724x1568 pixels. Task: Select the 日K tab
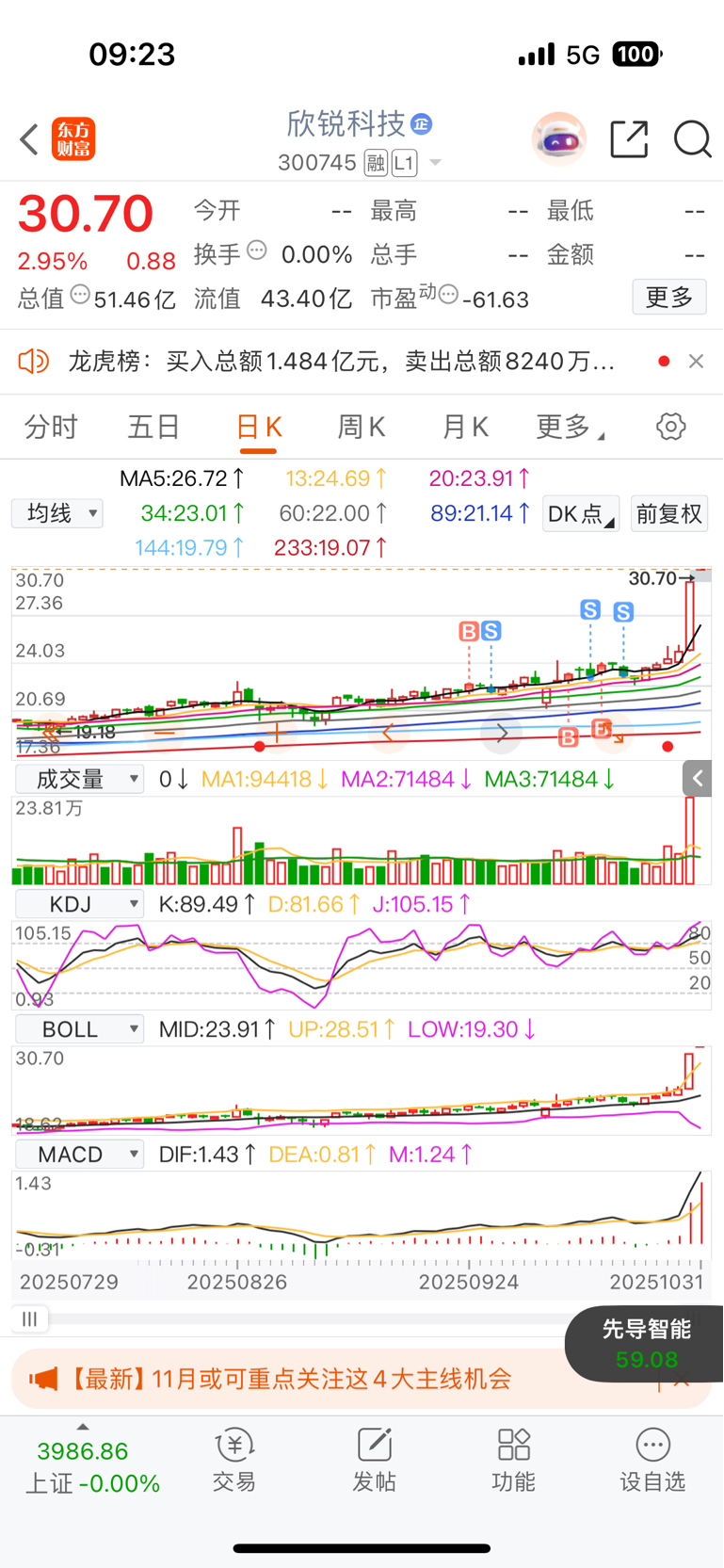259,427
